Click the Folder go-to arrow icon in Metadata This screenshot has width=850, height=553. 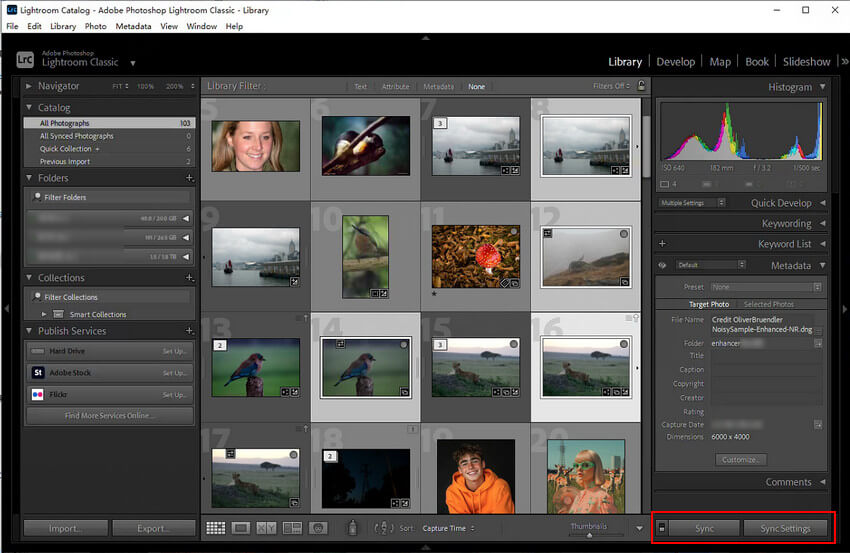point(818,343)
